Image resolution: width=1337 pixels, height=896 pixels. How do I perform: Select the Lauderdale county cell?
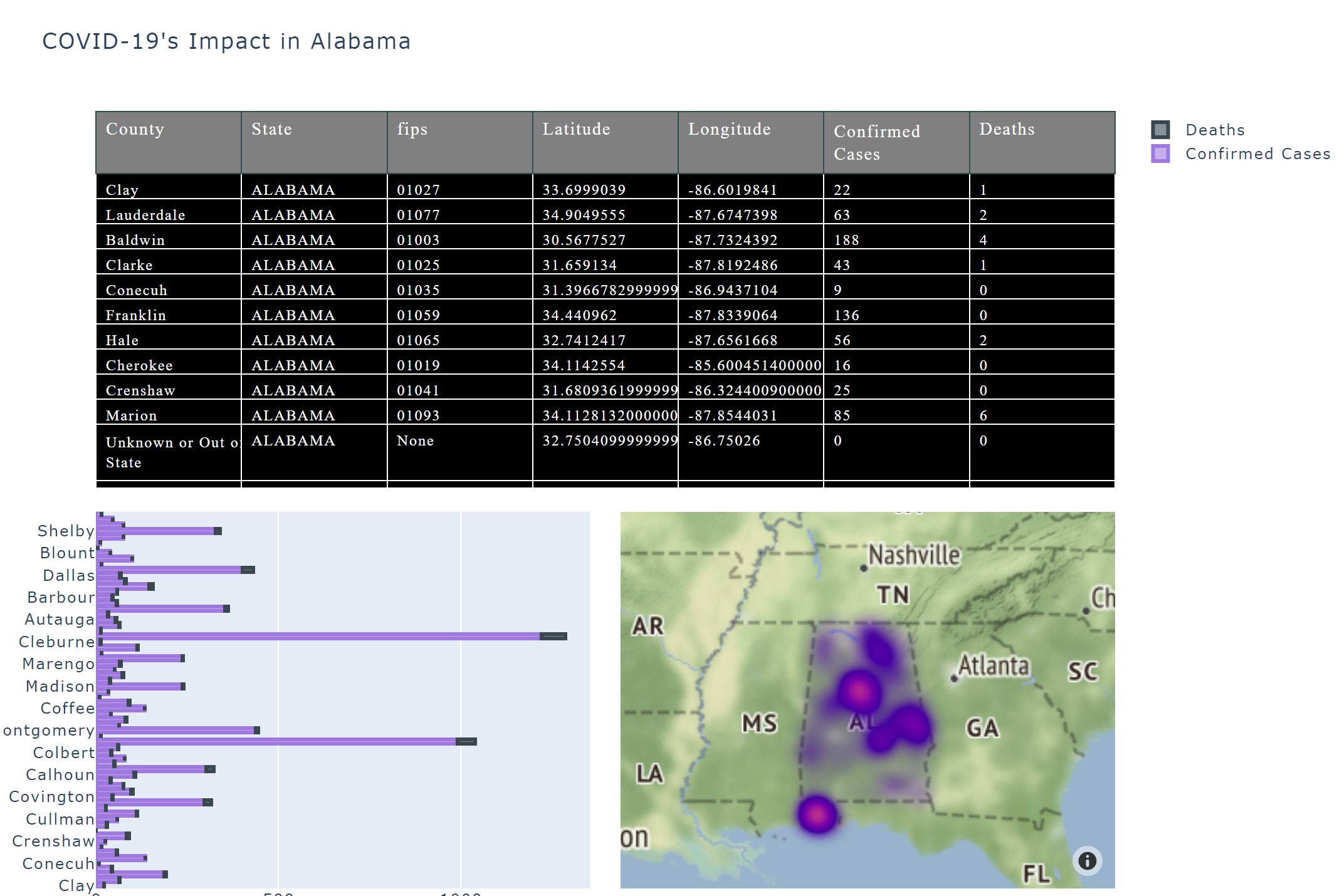pyautogui.click(x=169, y=212)
